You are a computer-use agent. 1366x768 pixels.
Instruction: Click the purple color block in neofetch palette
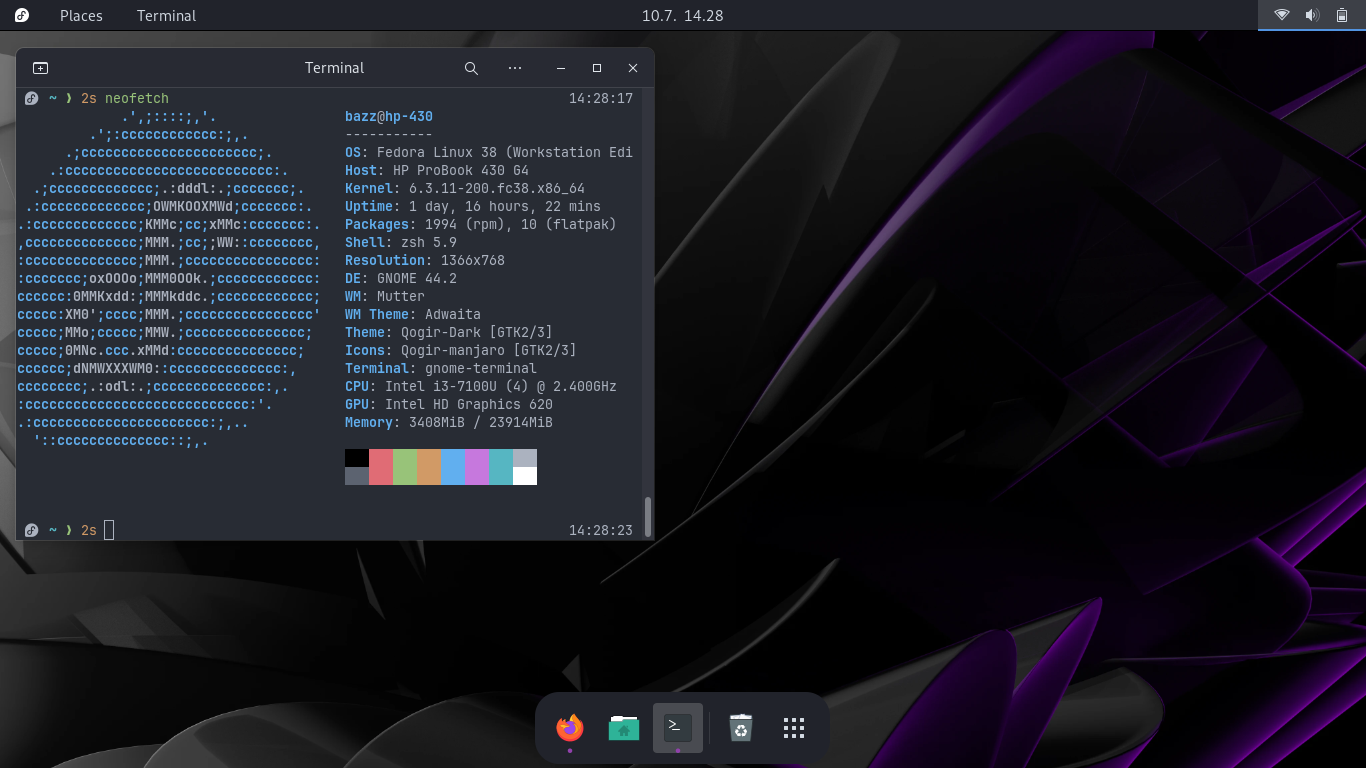click(477, 467)
